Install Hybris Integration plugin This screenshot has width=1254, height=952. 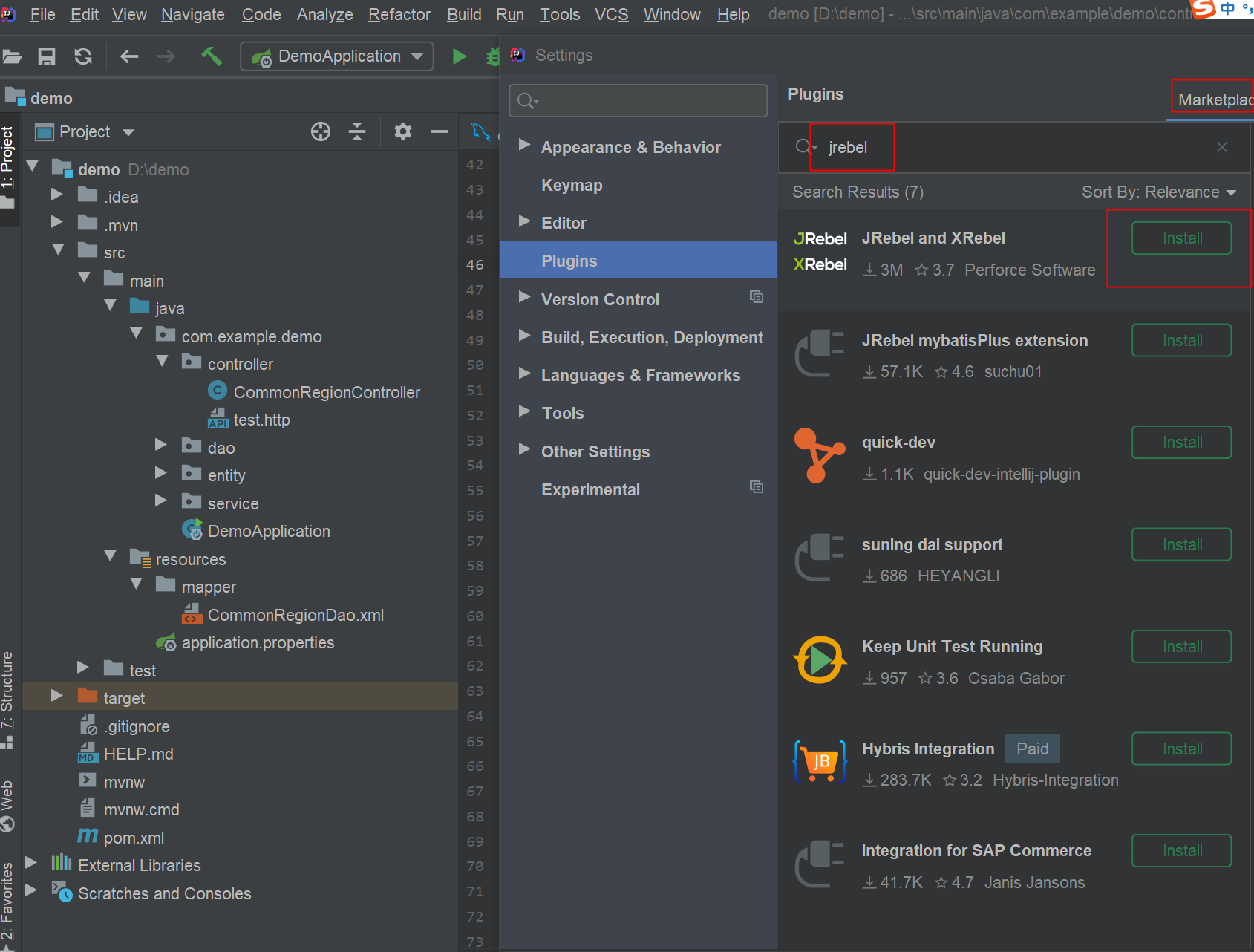[1181, 749]
